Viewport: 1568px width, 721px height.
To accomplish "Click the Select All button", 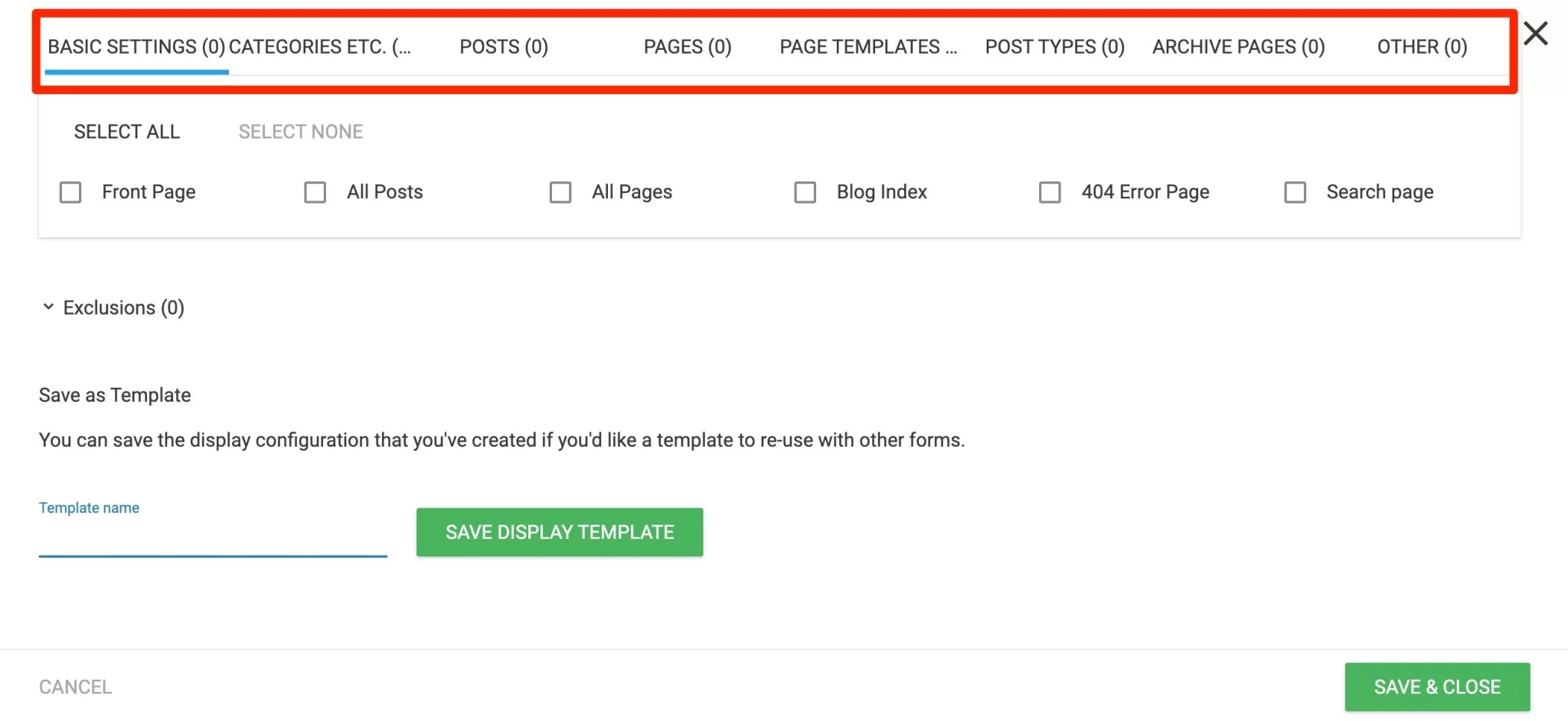I will tap(127, 132).
